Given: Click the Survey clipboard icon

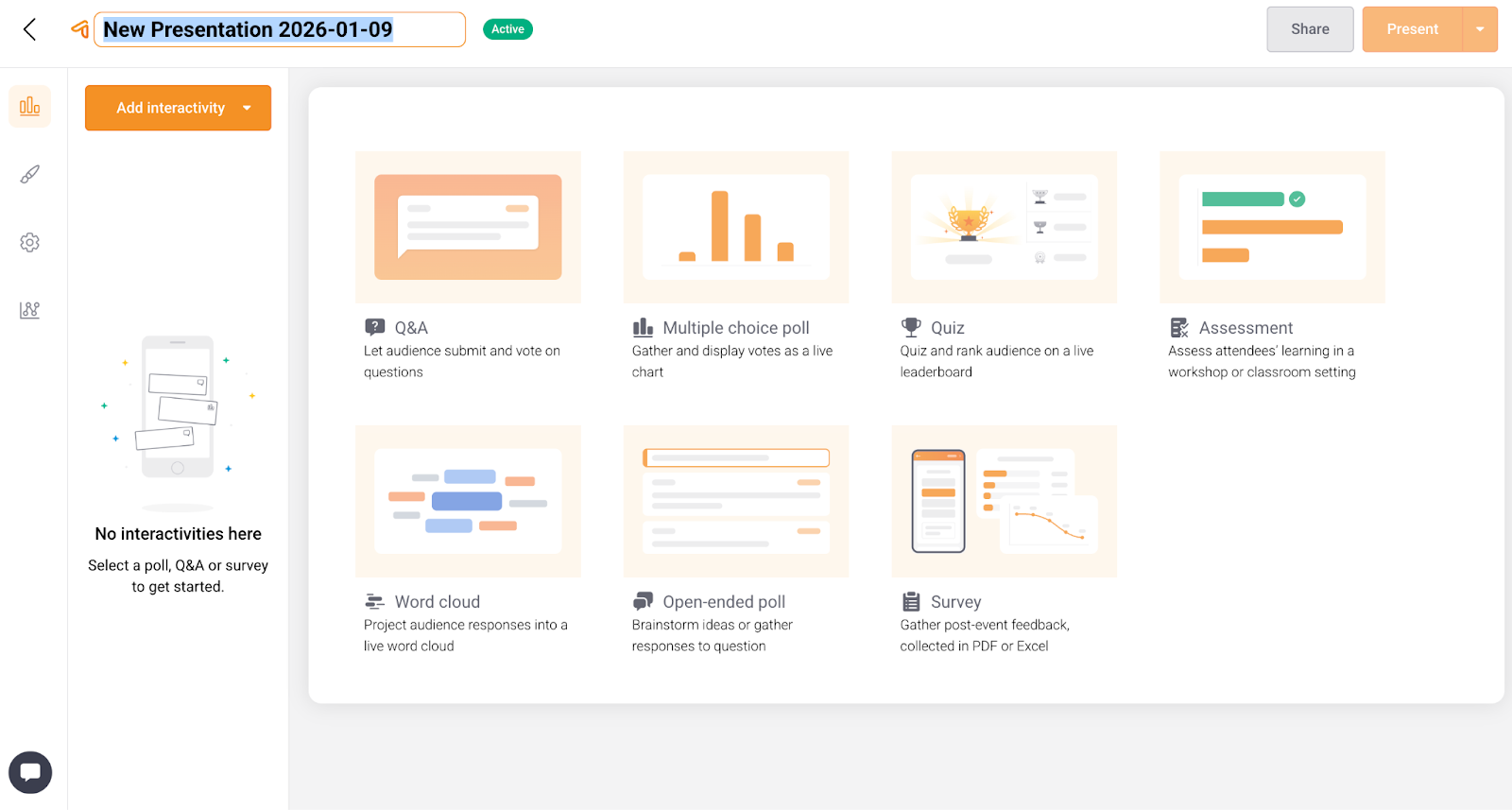Looking at the screenshot, I should [911, 602].
